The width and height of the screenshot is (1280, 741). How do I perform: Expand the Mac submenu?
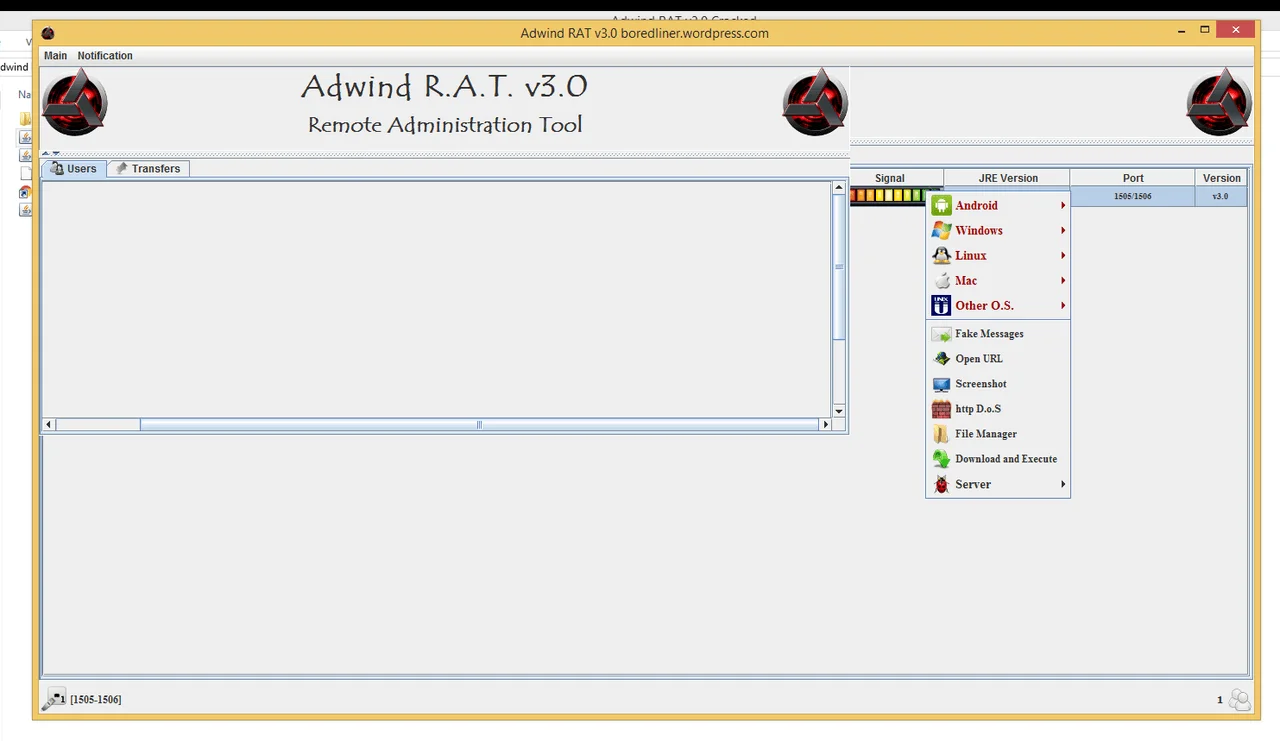[x=965, y=280]
